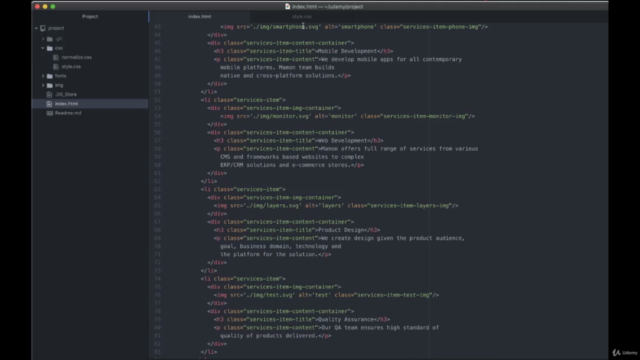Viewport: 640px width, 360px height.
Task: Expand the img folder arrow
Action: click(x=43, y=85)
